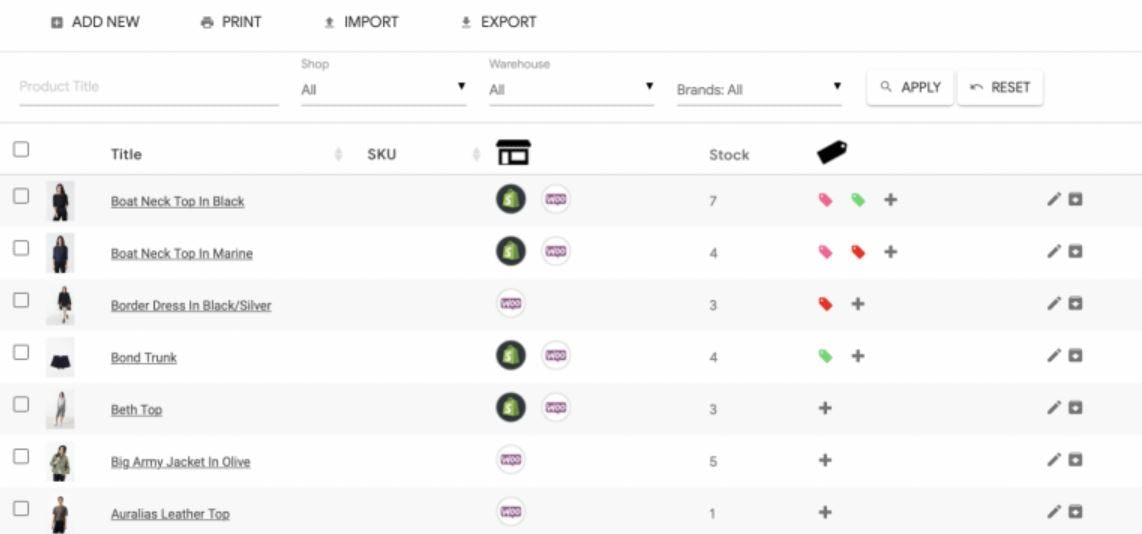Click the shop column header icon

(513, 153)
